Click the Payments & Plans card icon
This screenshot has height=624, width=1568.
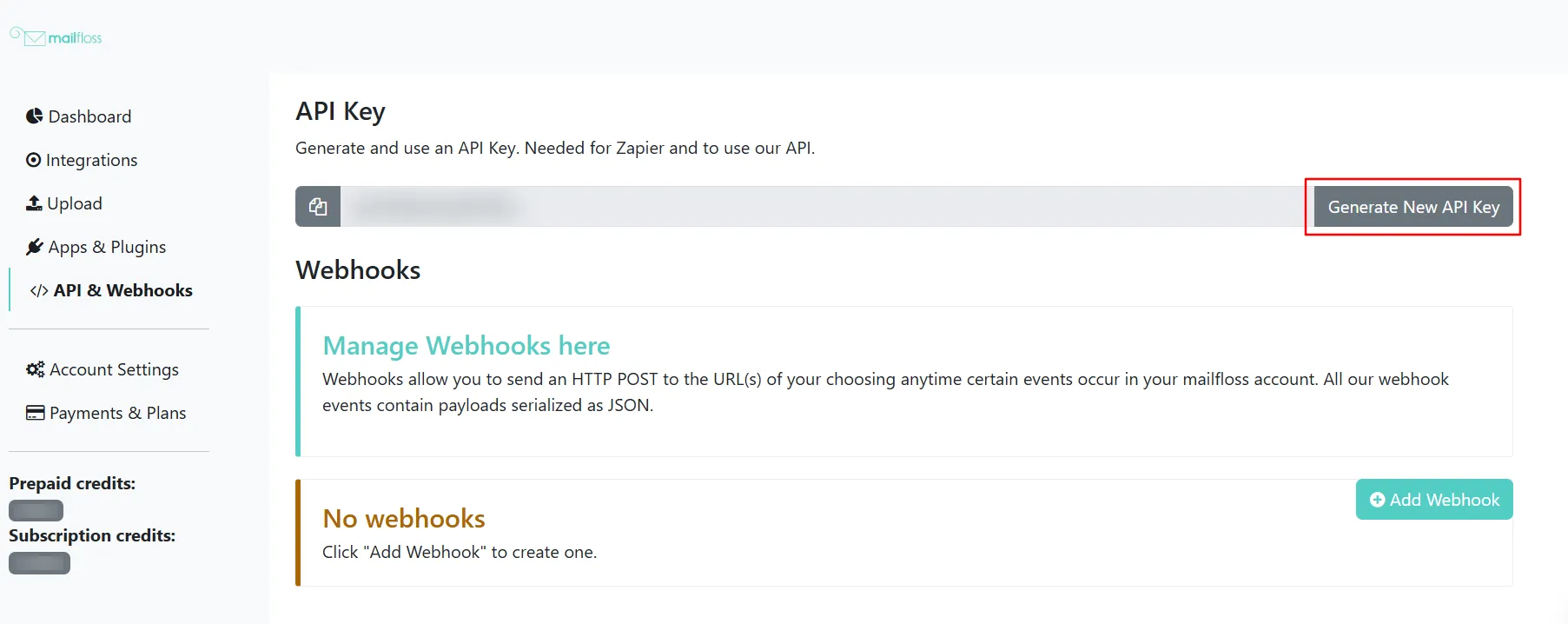(36, 413)
